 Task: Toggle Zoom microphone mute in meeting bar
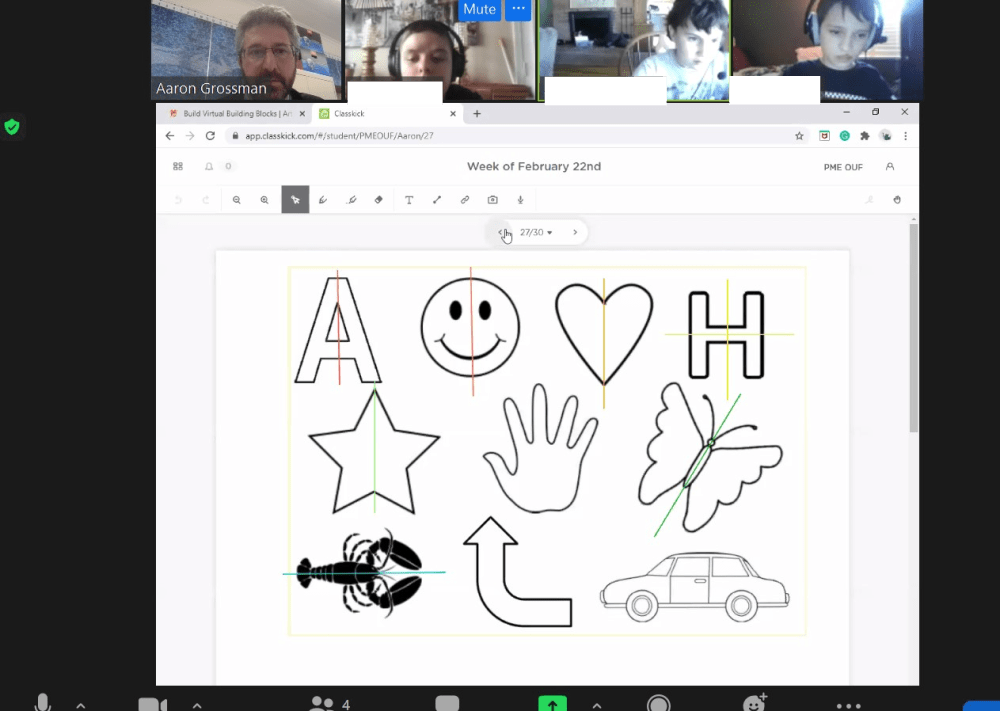click(x=43, y=702)
